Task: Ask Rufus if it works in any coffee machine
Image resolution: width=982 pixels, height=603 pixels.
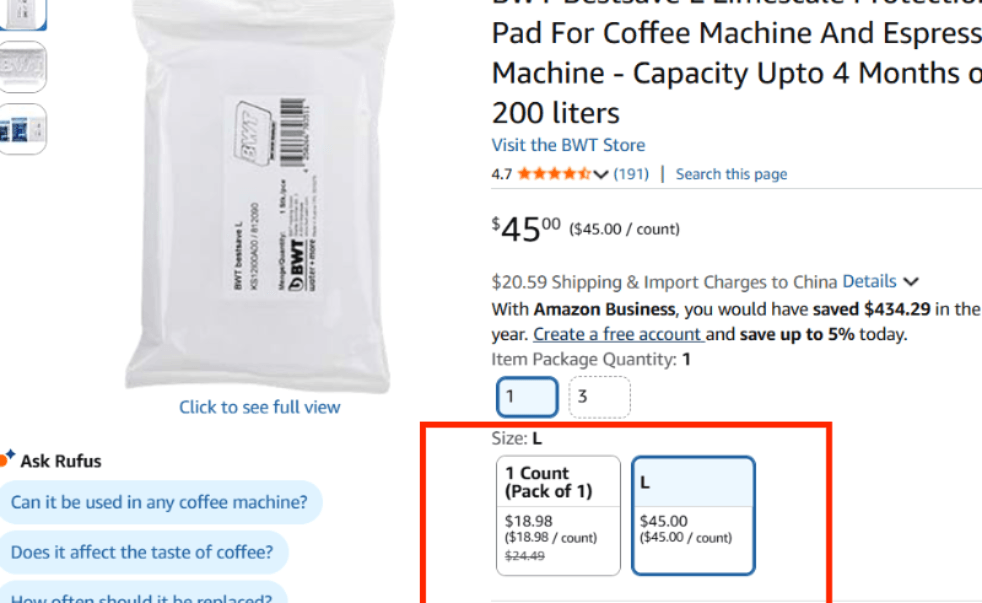Action: click(159, 502)
